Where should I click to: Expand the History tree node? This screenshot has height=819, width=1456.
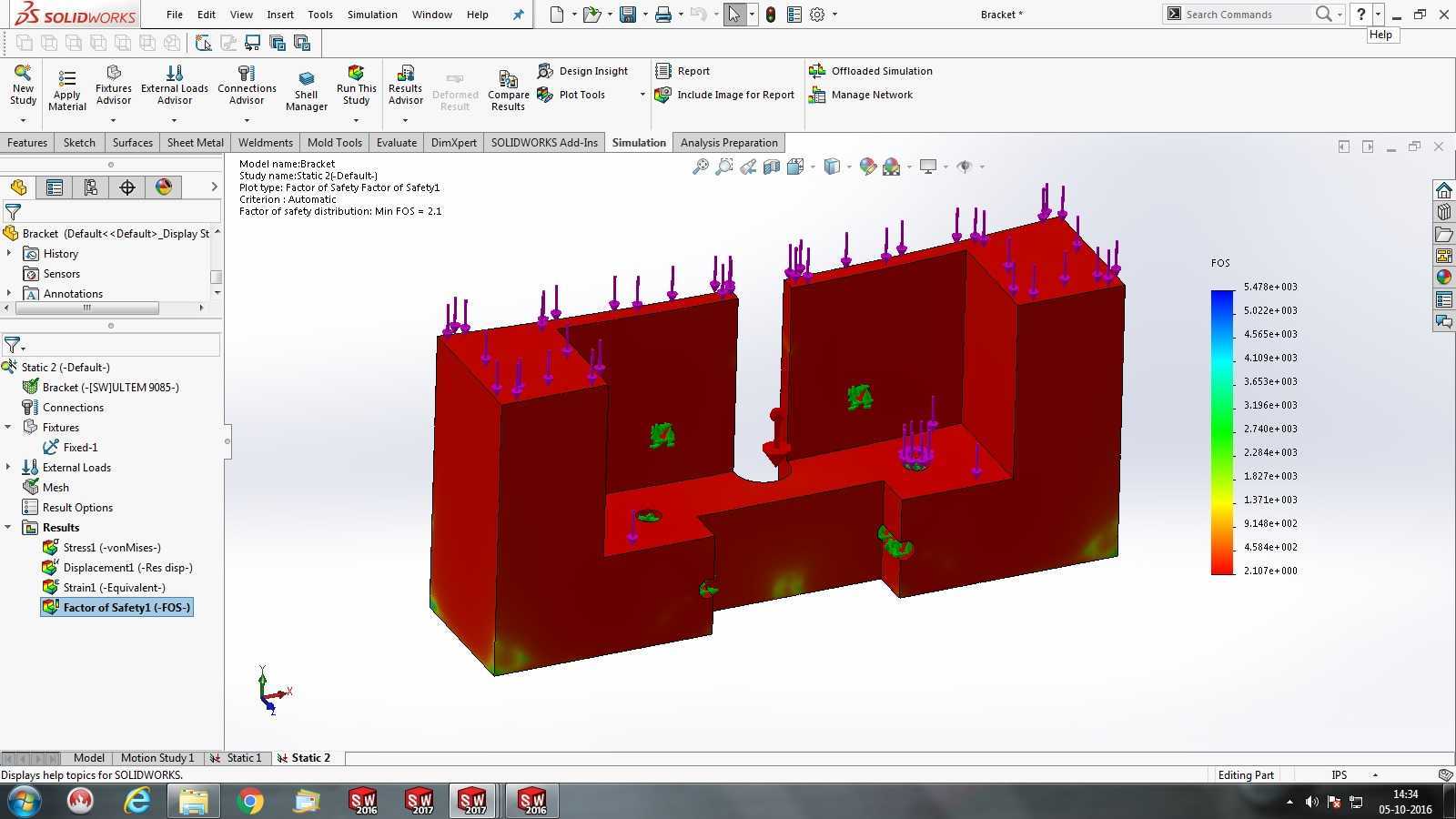(9, 253)
